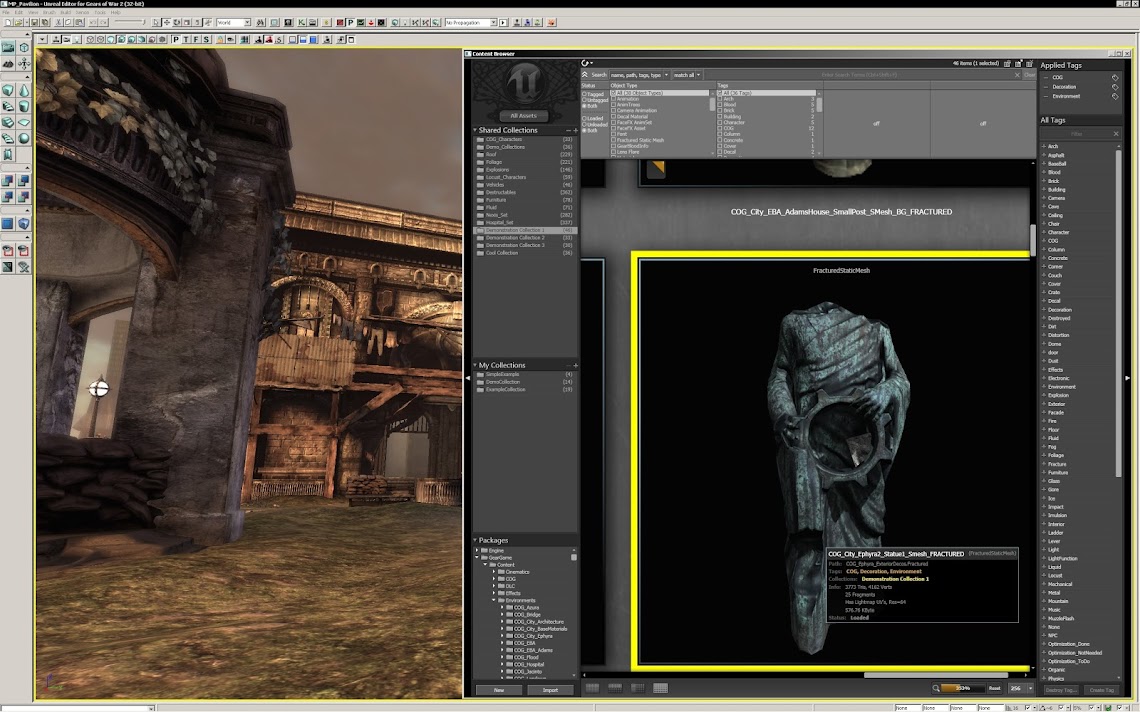Select the Untagged status radio button
The height and width of the screenshot is (712, 1140).
tap(583, 100)
